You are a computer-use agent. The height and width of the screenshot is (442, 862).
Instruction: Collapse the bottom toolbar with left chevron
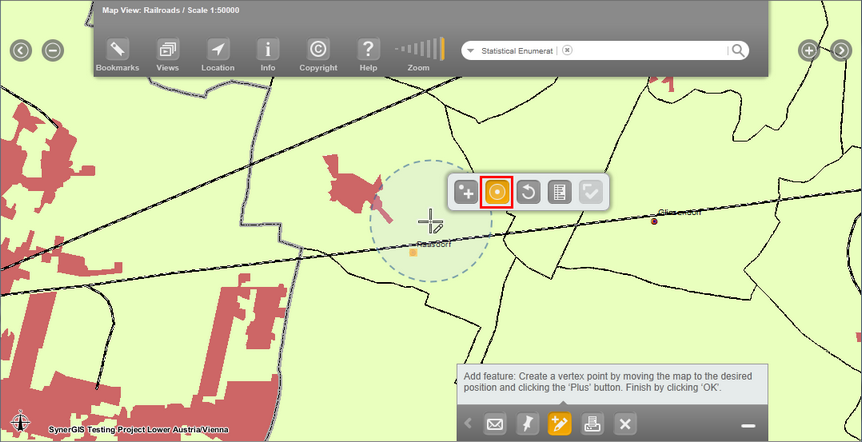click(466, 424)
